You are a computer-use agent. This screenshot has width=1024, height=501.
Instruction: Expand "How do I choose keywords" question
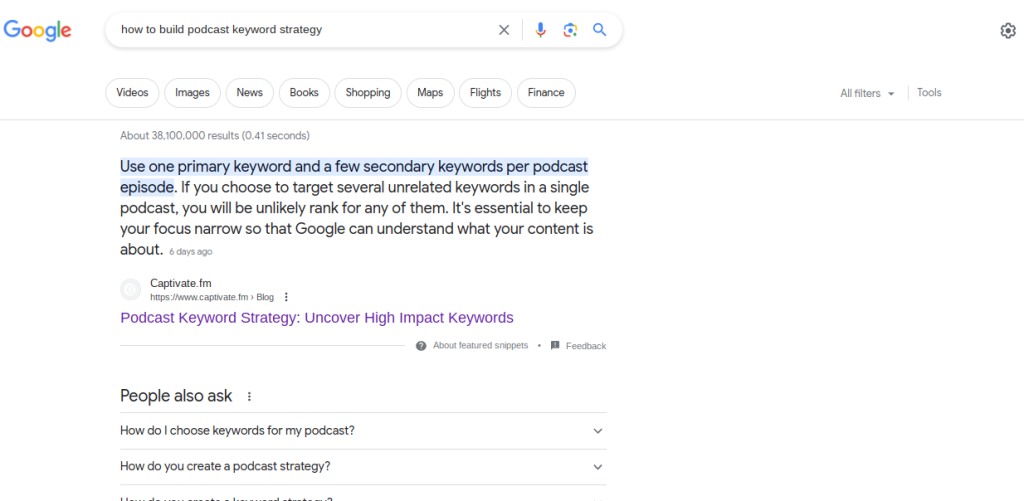coord(363,430)
